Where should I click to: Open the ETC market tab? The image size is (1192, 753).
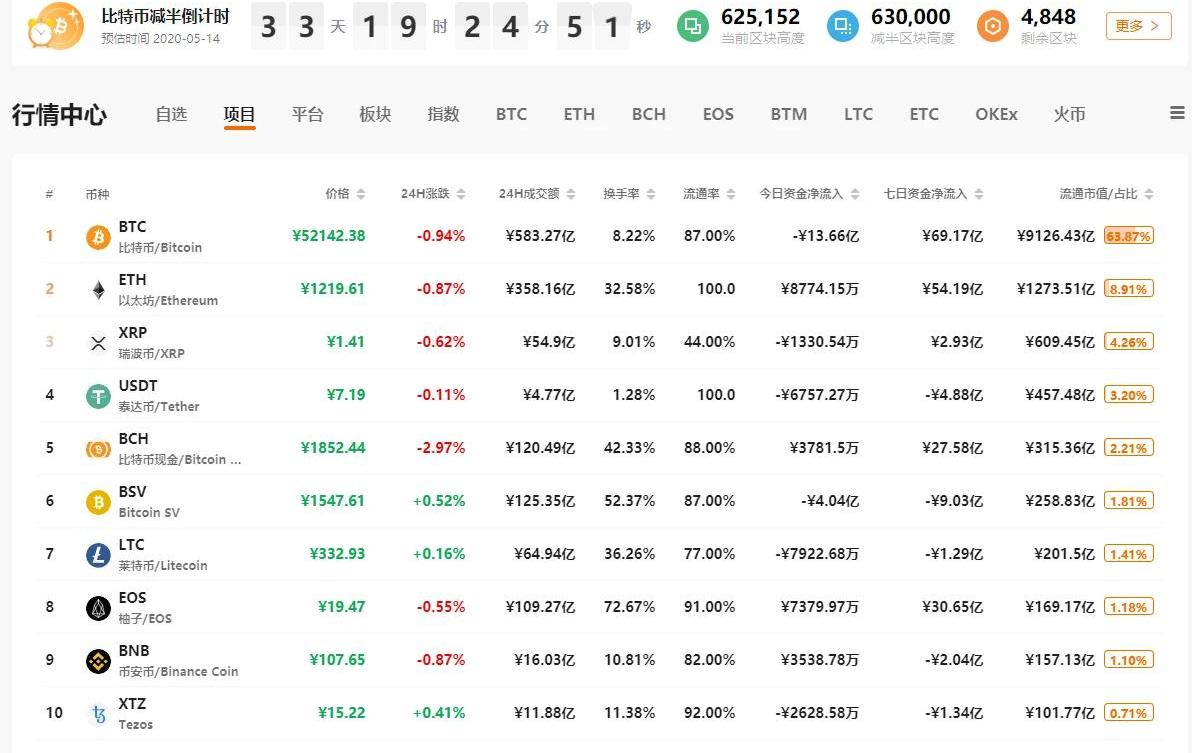(924, 114)
